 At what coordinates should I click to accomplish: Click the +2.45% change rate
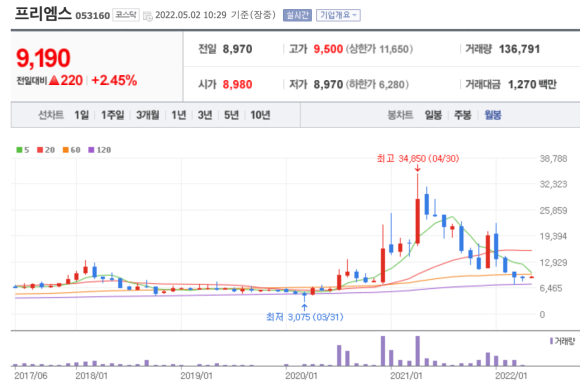point(114,80)
